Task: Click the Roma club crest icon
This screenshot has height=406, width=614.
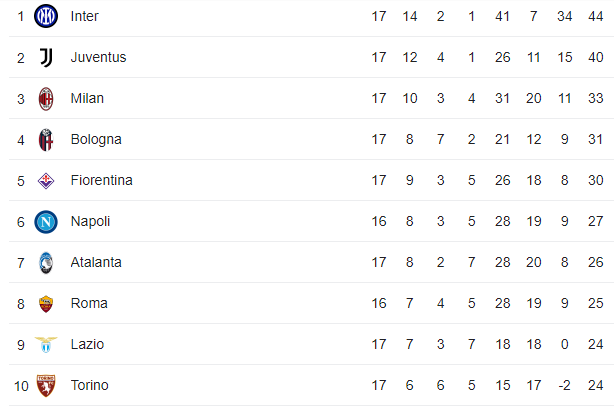Action: 46,304
